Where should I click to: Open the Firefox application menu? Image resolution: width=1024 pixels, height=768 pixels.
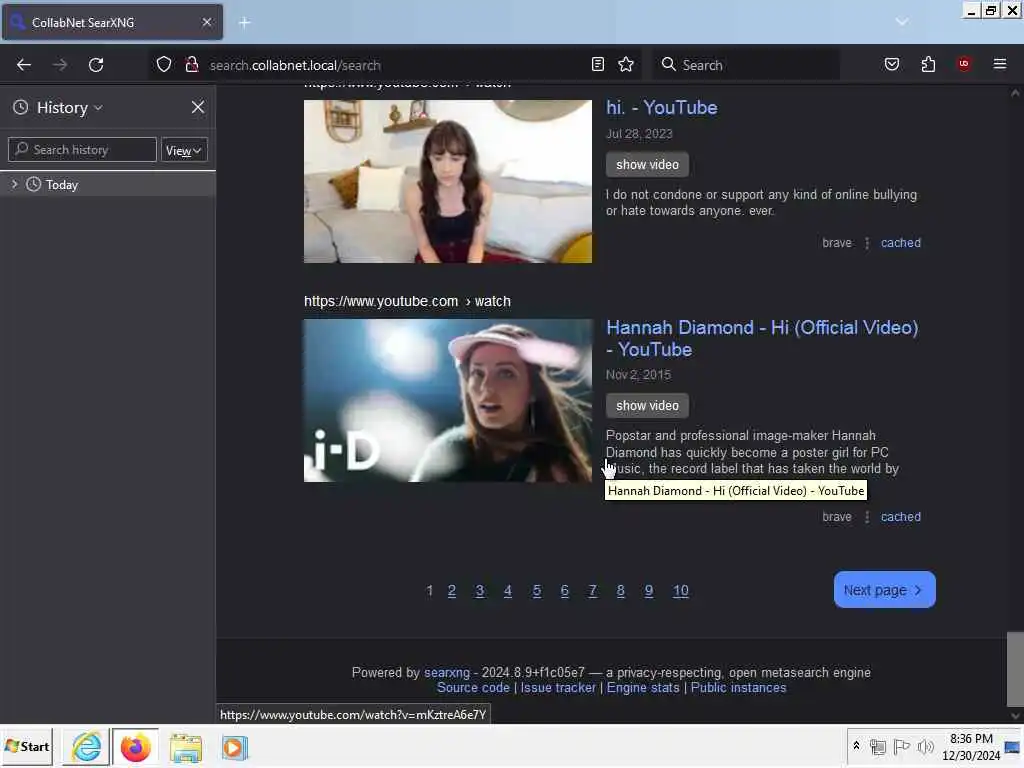[x=999, y=64]
